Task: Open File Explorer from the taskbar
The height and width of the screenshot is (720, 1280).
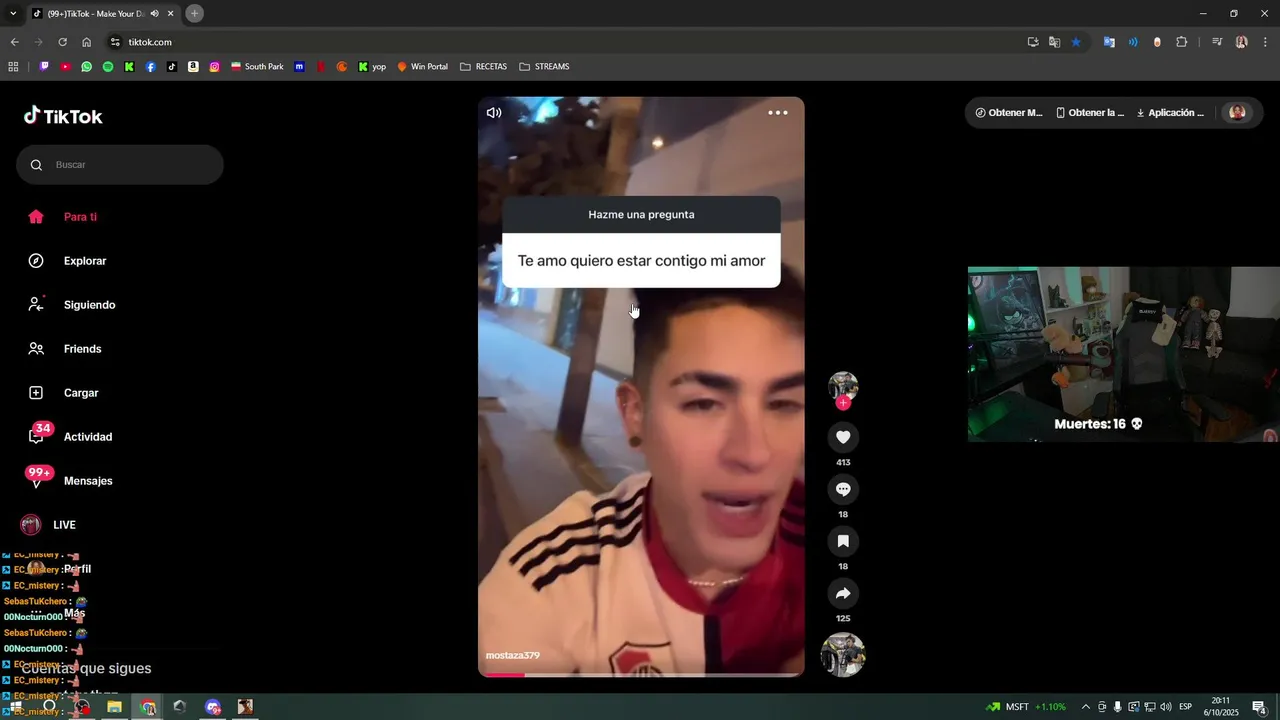Action: point(114,707)
